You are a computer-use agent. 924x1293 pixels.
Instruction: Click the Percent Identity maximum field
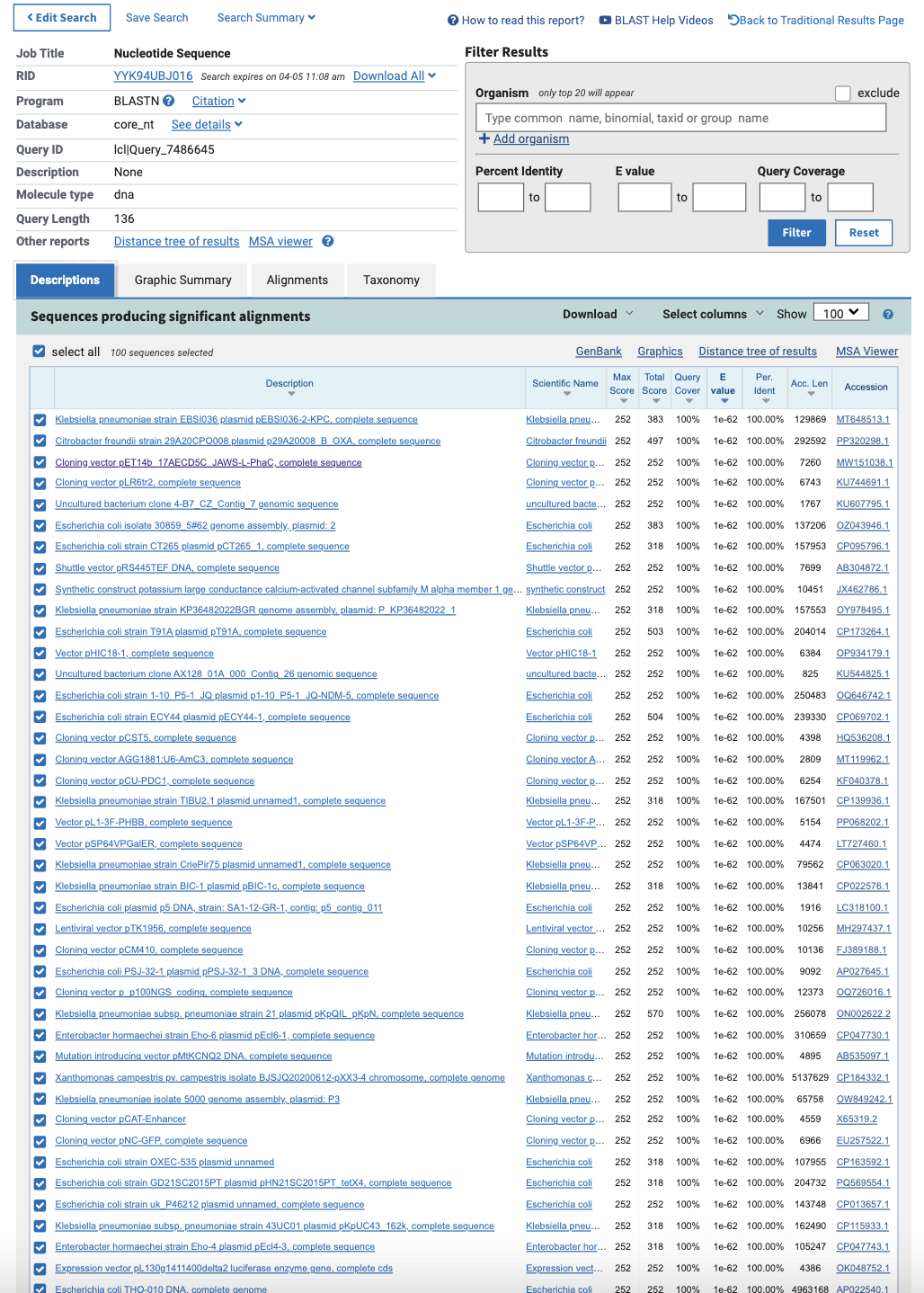point(568,197)
